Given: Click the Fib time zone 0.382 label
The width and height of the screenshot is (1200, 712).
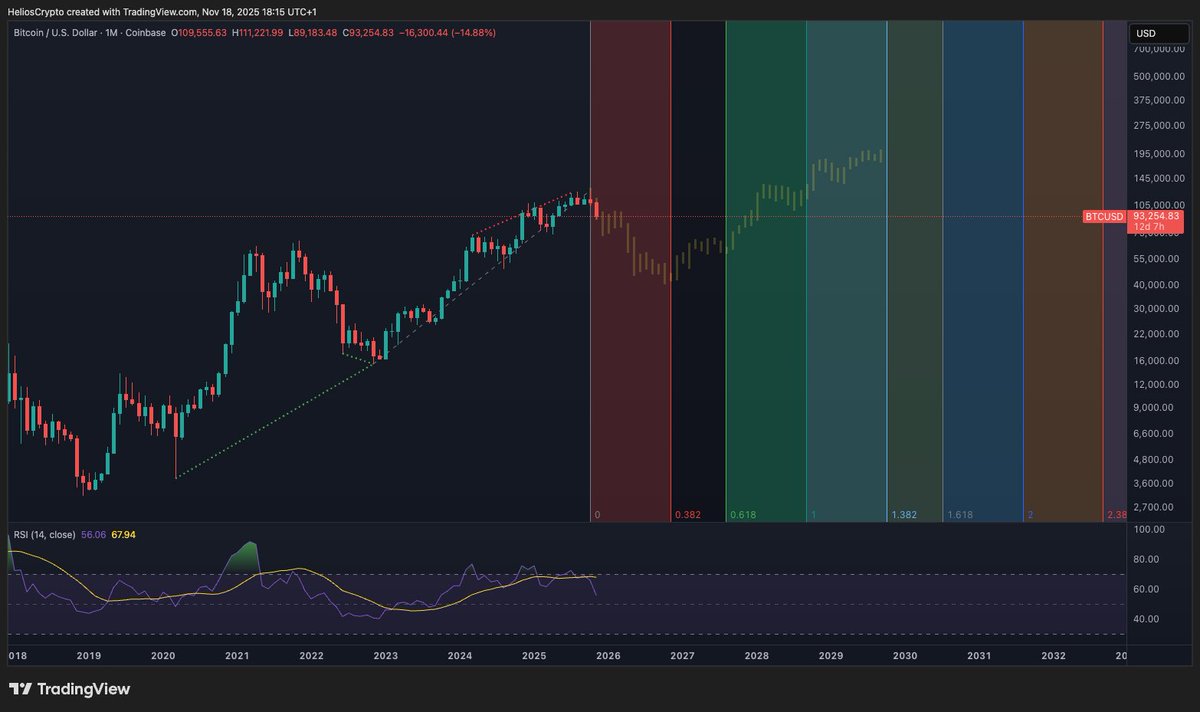Looking at the screenshot, I should pos(687,514).
